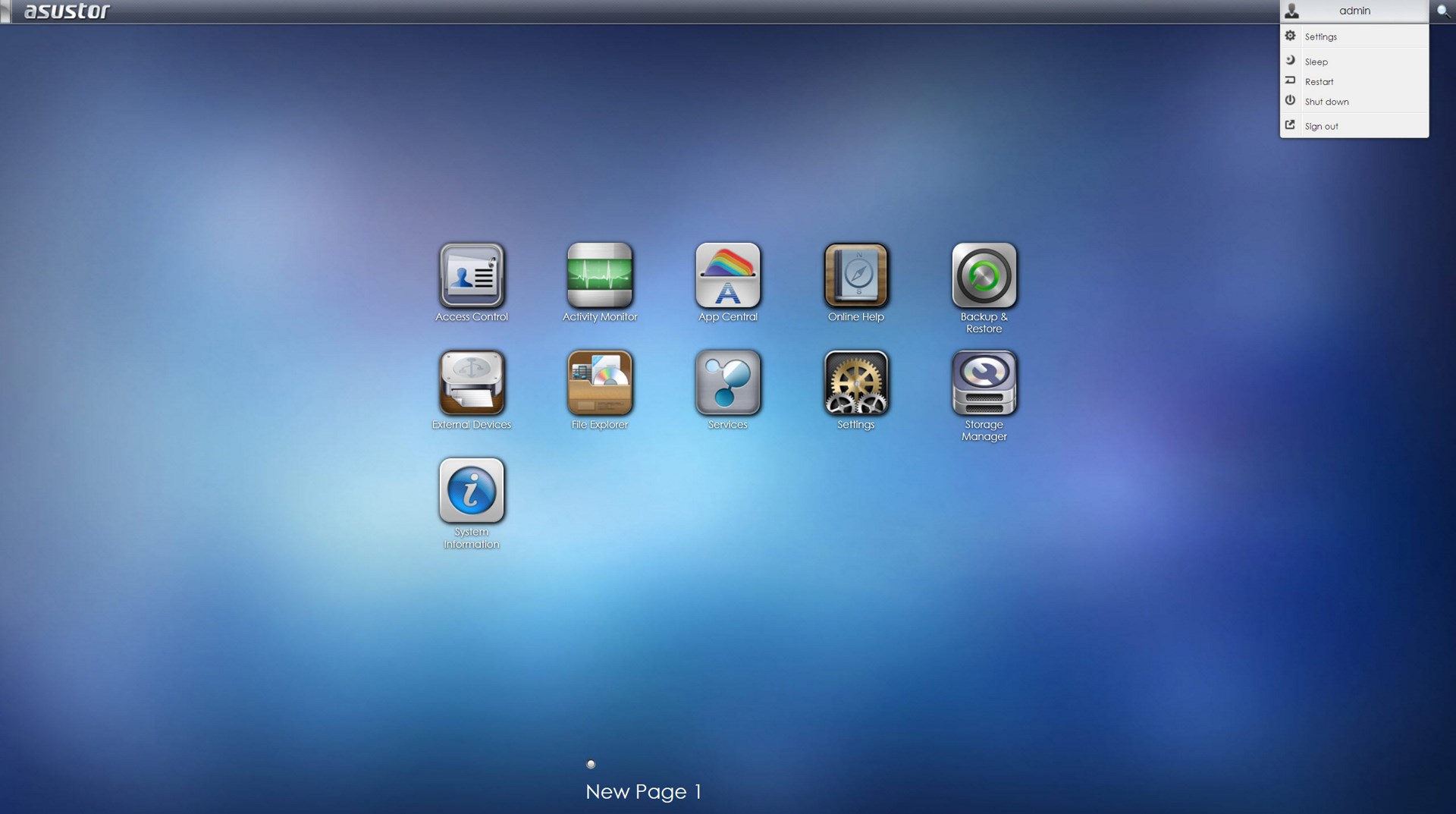Launch Activity Monitor
Screen dimensions: 1456x814
(599, 275)
